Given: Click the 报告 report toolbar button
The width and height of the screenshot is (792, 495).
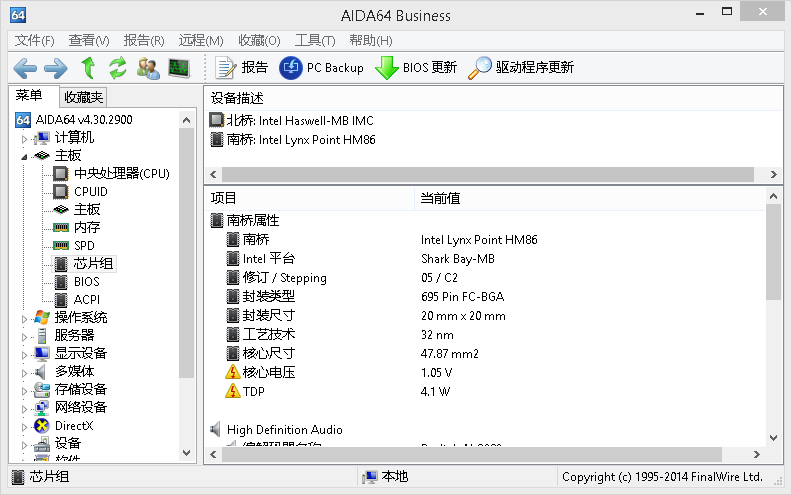Looking at the screenshot, I should coord(243,68).
